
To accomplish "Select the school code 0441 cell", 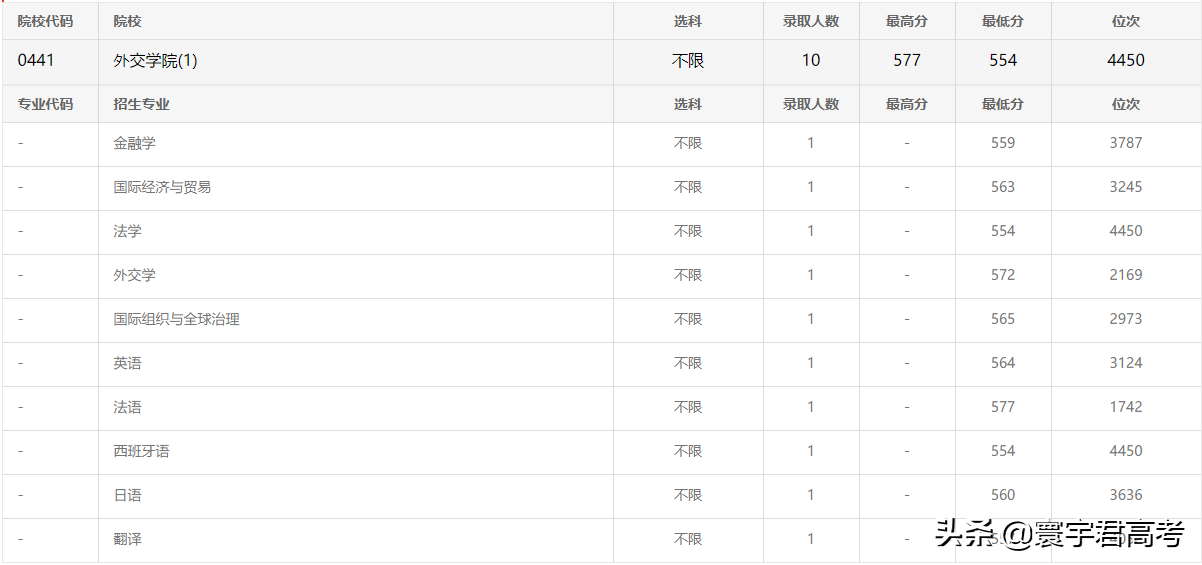I will click(x=36, y=60).
